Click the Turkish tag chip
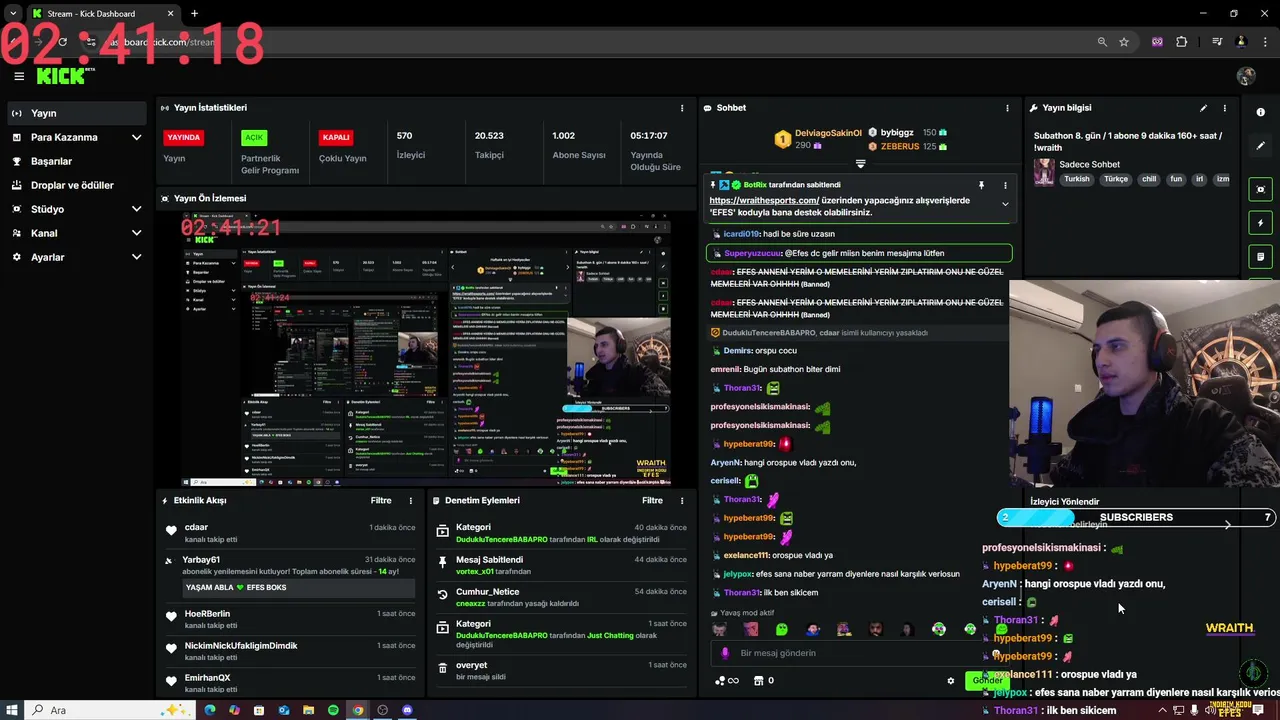 (1077, 179)
